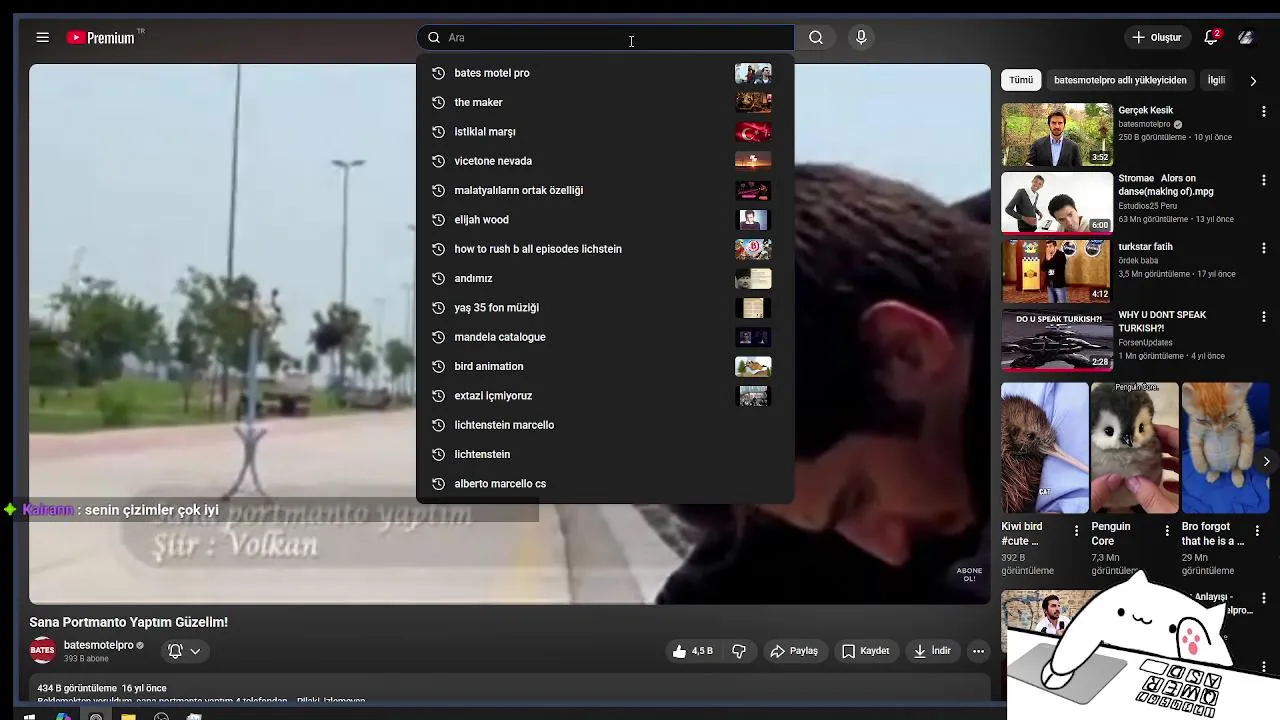This screenshot has height=720, width=1280.
Task: Choose 'how to rush b all episodes lichstein'
Action: [x=605, y=249]
